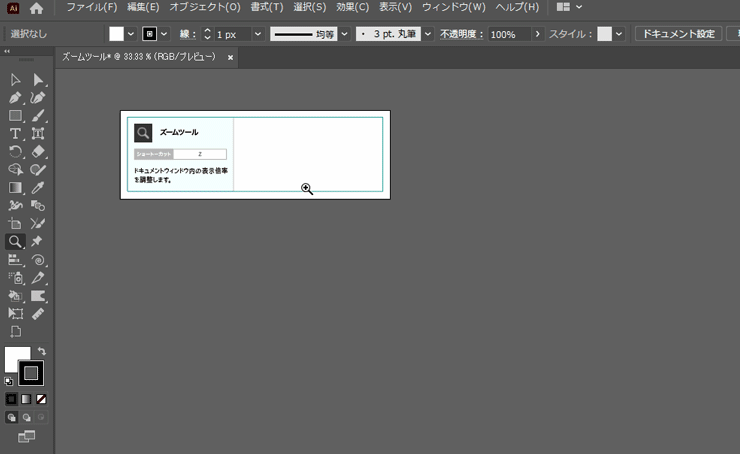Activate the Zoom tool in toolbar
This screenshot has height=454, width=740.
click(x=15, y=241)
